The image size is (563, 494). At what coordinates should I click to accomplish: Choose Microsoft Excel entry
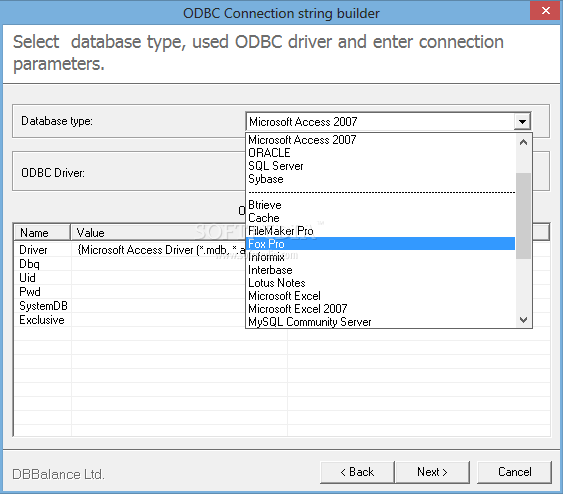coord(381,296)
